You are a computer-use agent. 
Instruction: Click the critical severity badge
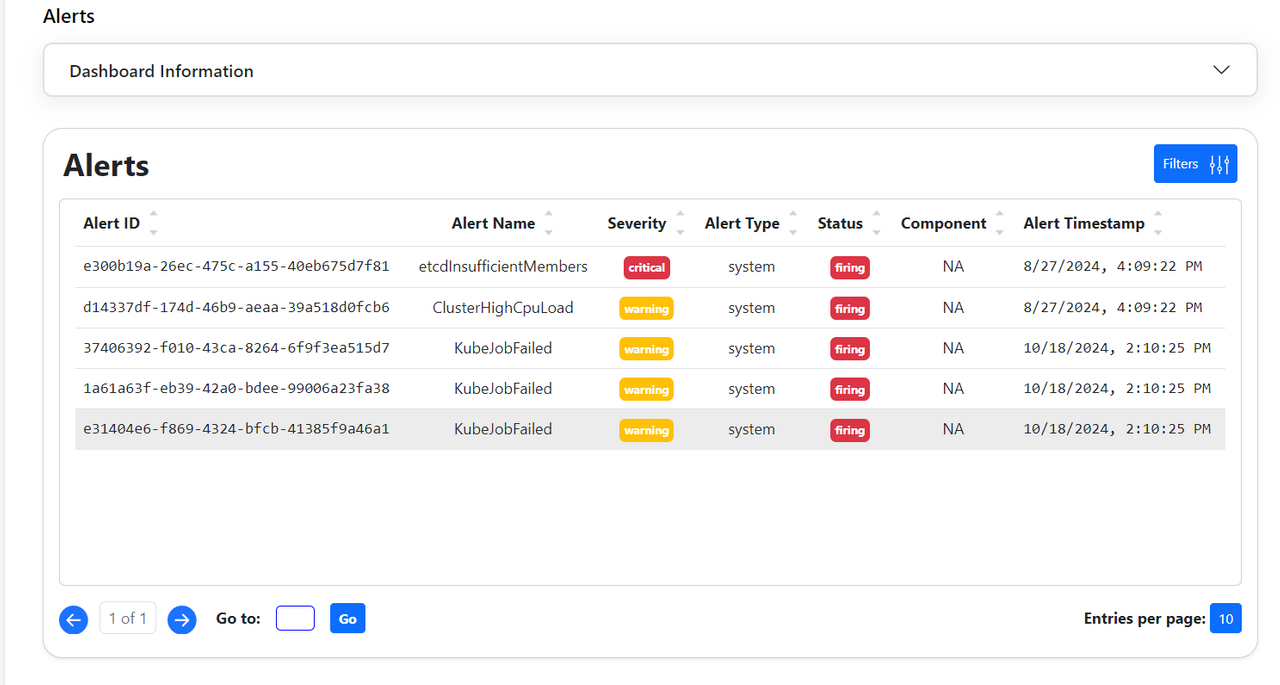click(x=646, y=268)
